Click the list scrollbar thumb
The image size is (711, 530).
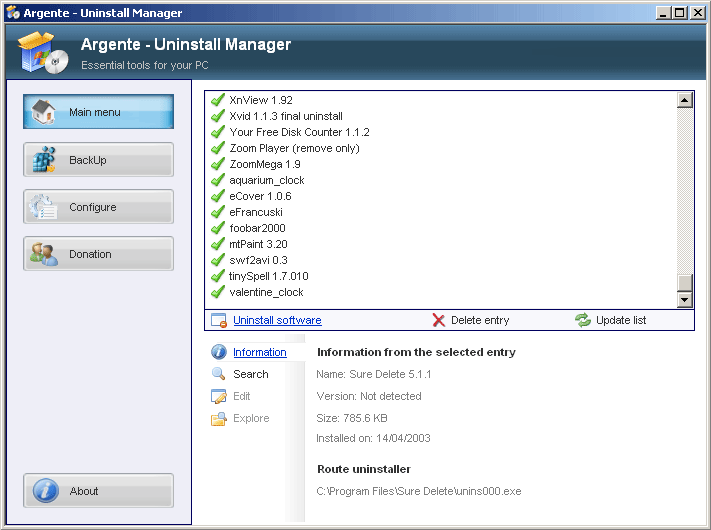684,282
